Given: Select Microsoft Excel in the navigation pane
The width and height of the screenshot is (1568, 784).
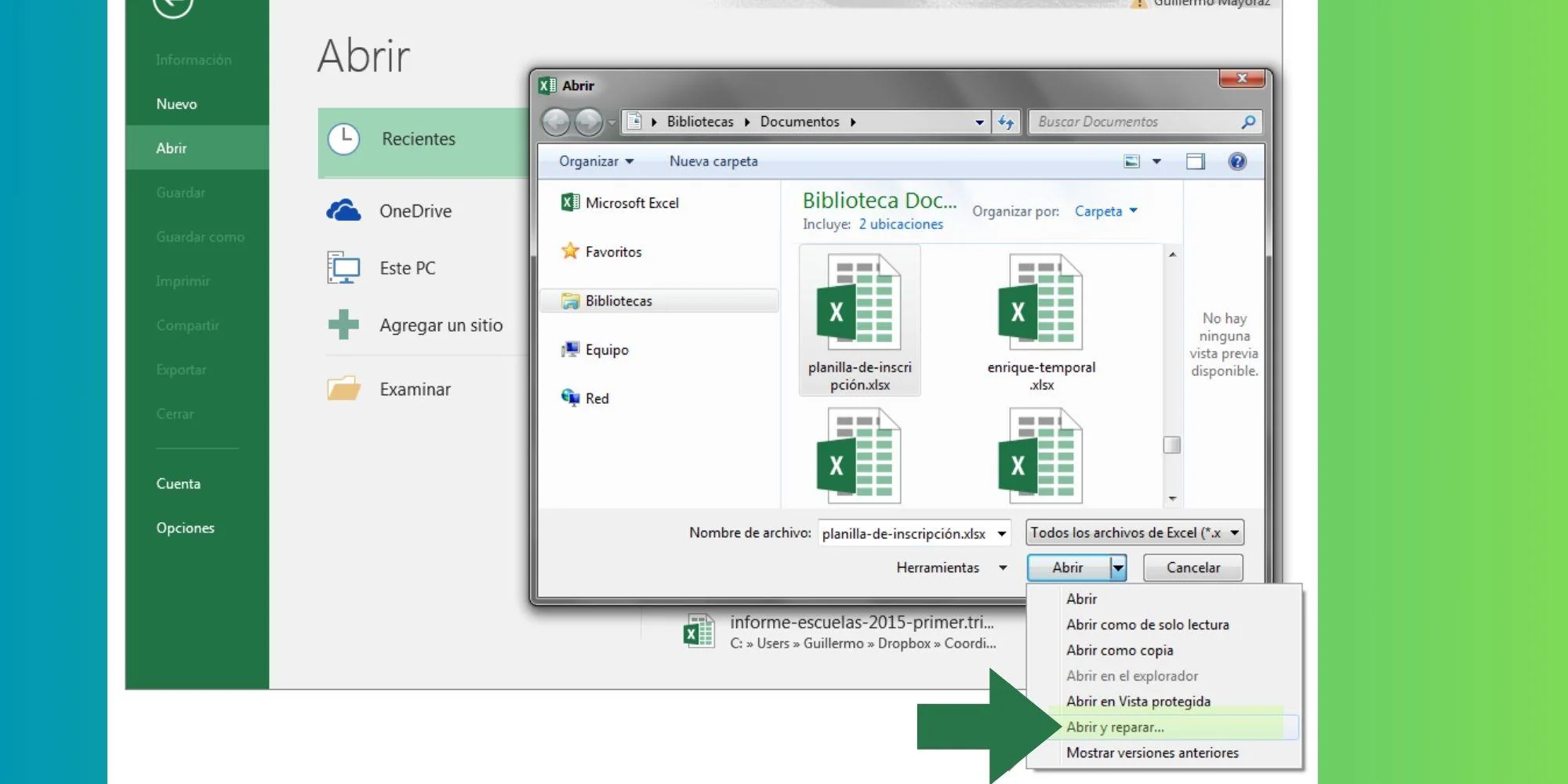Looking at the screenshot, I should point(571,202).
